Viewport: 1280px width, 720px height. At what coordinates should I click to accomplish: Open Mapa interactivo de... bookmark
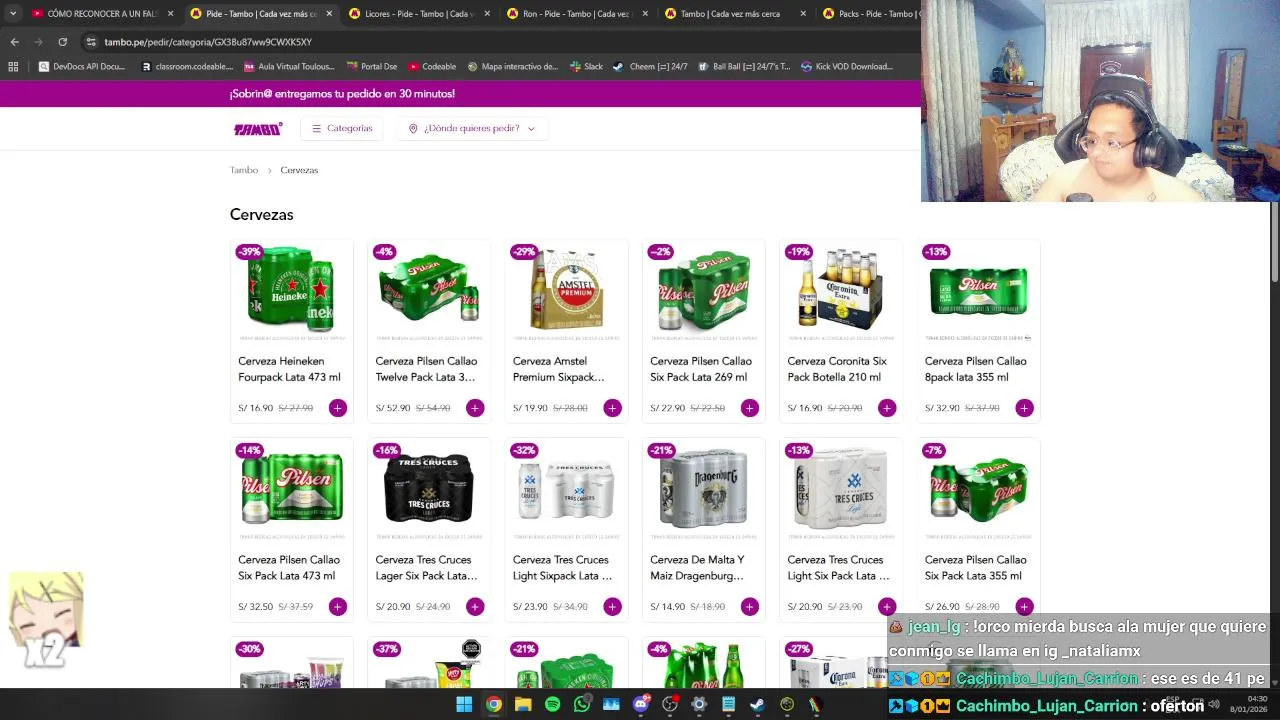pos(512,67)
